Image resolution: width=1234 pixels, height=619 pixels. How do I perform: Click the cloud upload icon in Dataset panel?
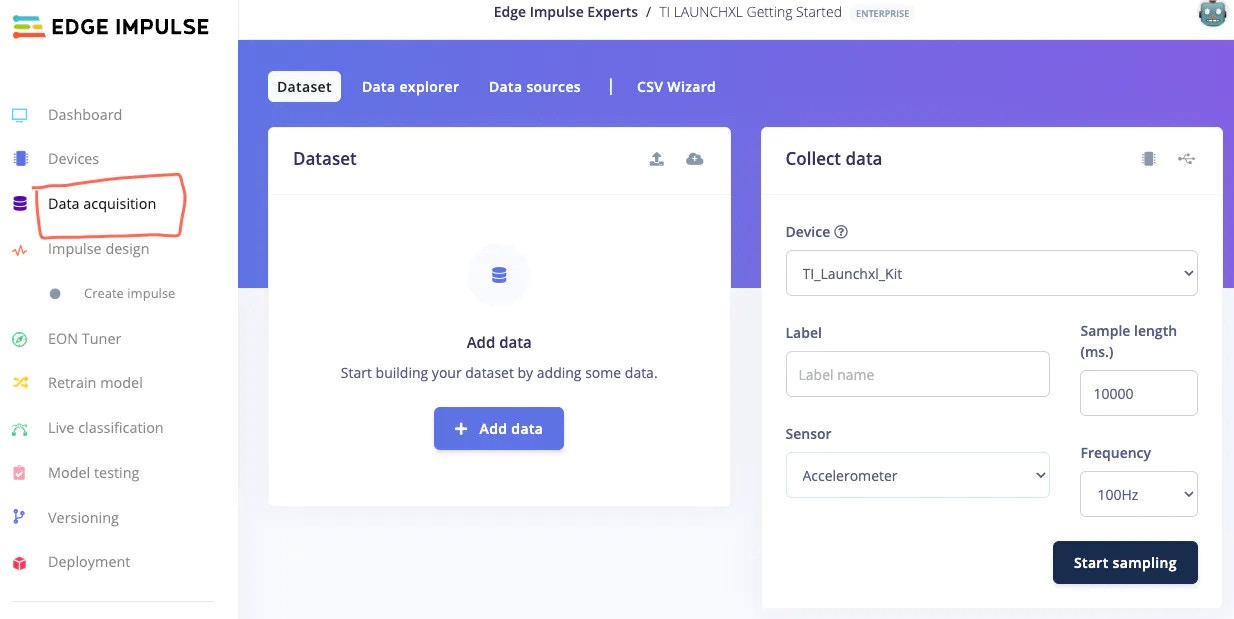click(694, 159)
